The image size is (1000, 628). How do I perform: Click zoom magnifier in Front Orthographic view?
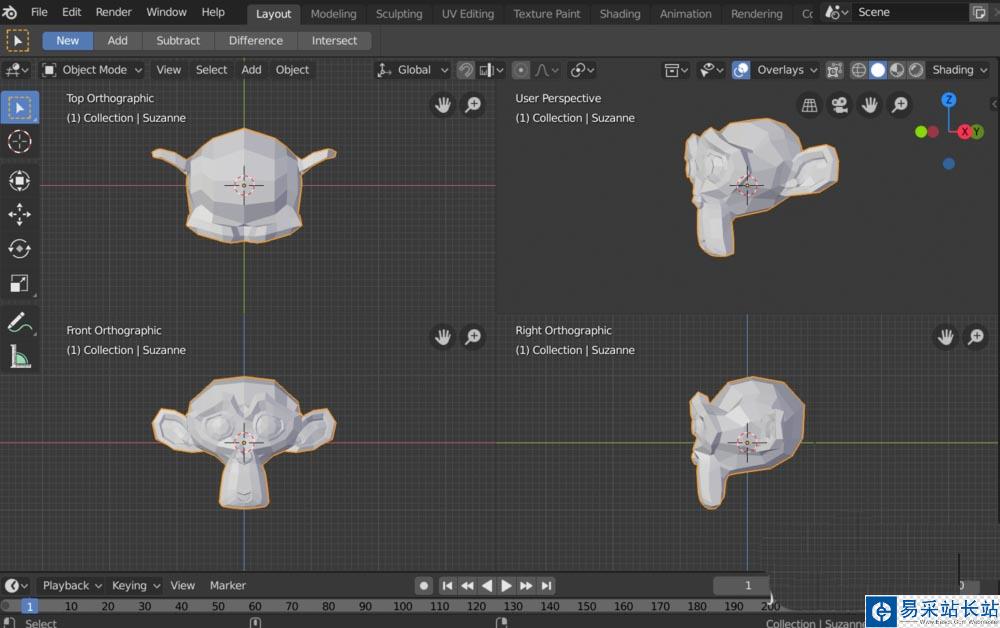pos(473,337)
